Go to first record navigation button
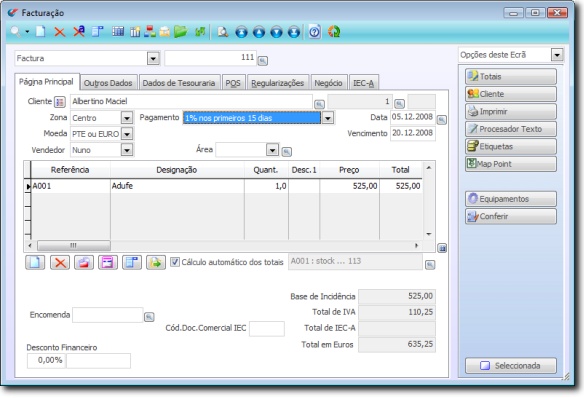This screenshot has width=584, height=398. click(x=241, y=32)
